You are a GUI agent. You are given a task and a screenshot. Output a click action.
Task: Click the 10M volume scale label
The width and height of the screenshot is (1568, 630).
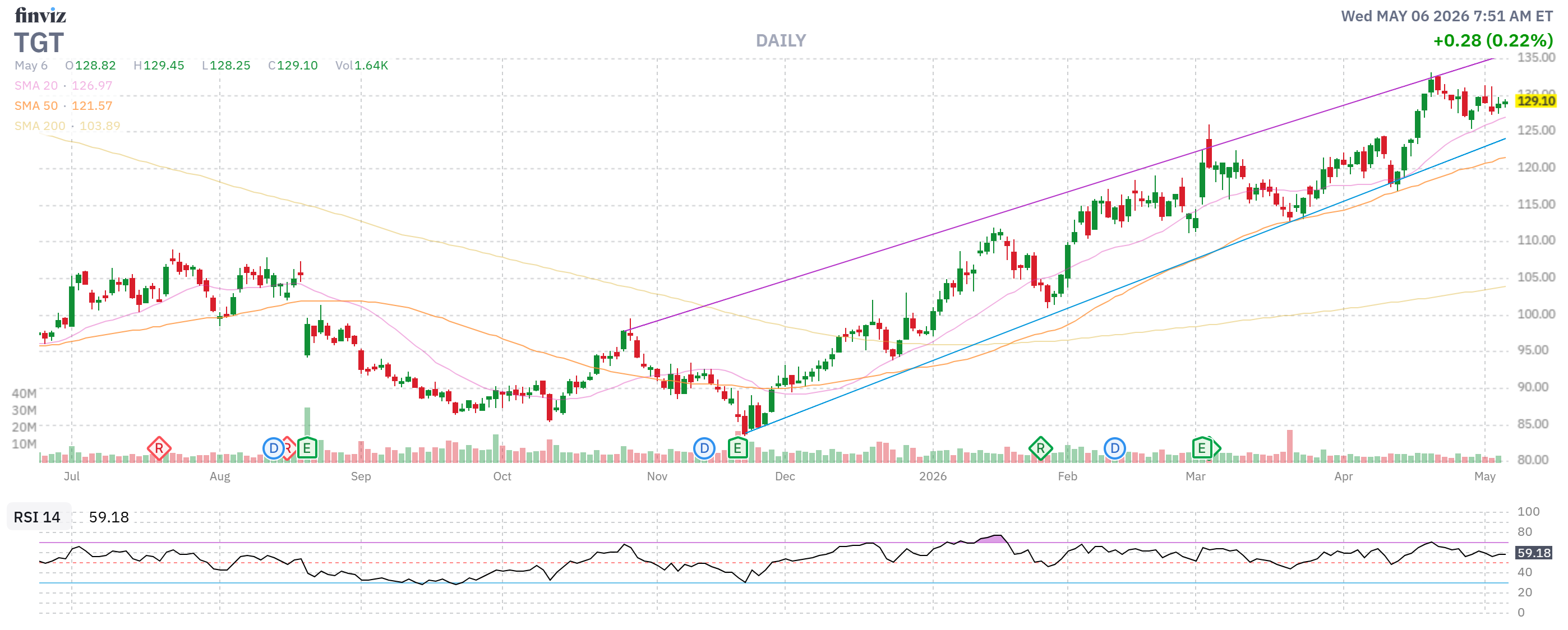coord(24,444)
